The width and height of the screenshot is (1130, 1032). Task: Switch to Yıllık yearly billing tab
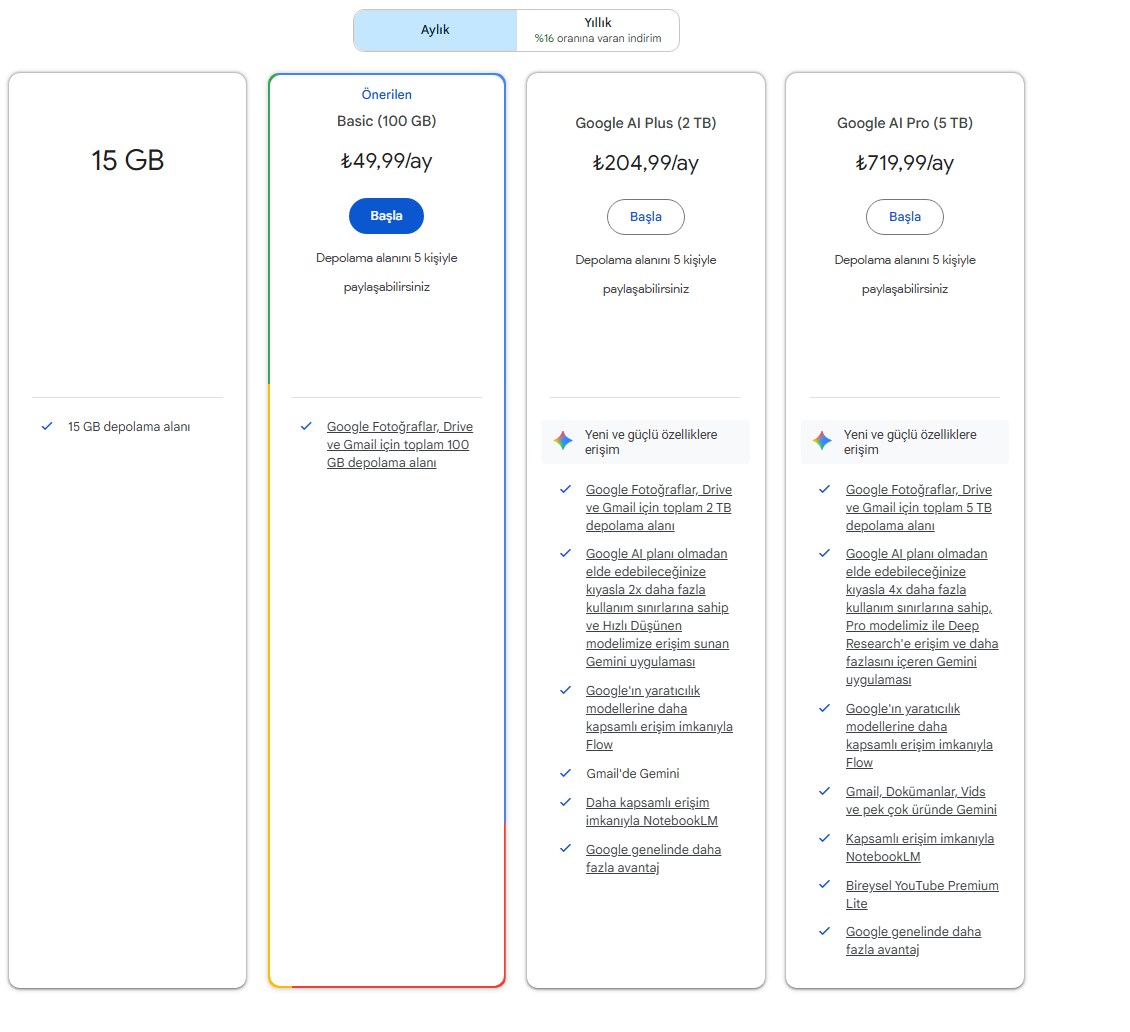597,30
